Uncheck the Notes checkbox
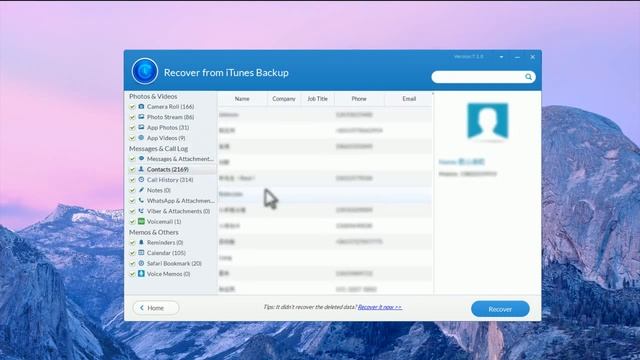Image resolution: width=640 pixels, height=360 pixels. [x=132, y=190]
